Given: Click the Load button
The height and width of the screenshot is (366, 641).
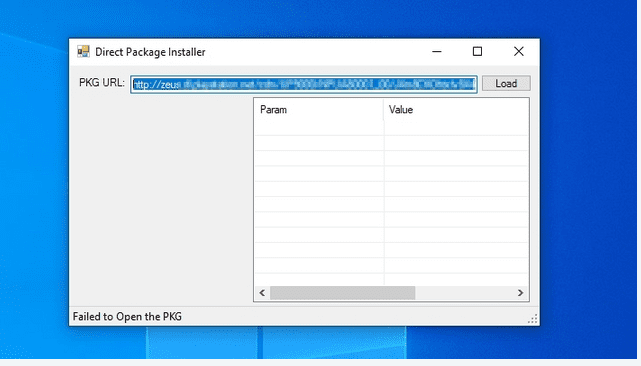Looking at the screenshot, I should [506, 83].
